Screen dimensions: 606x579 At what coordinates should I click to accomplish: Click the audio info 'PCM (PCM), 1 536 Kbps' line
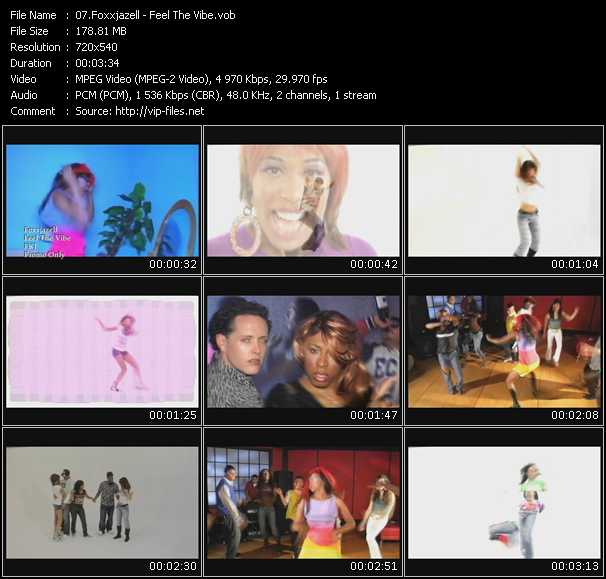pyautogui.click(x=226, y=95)
